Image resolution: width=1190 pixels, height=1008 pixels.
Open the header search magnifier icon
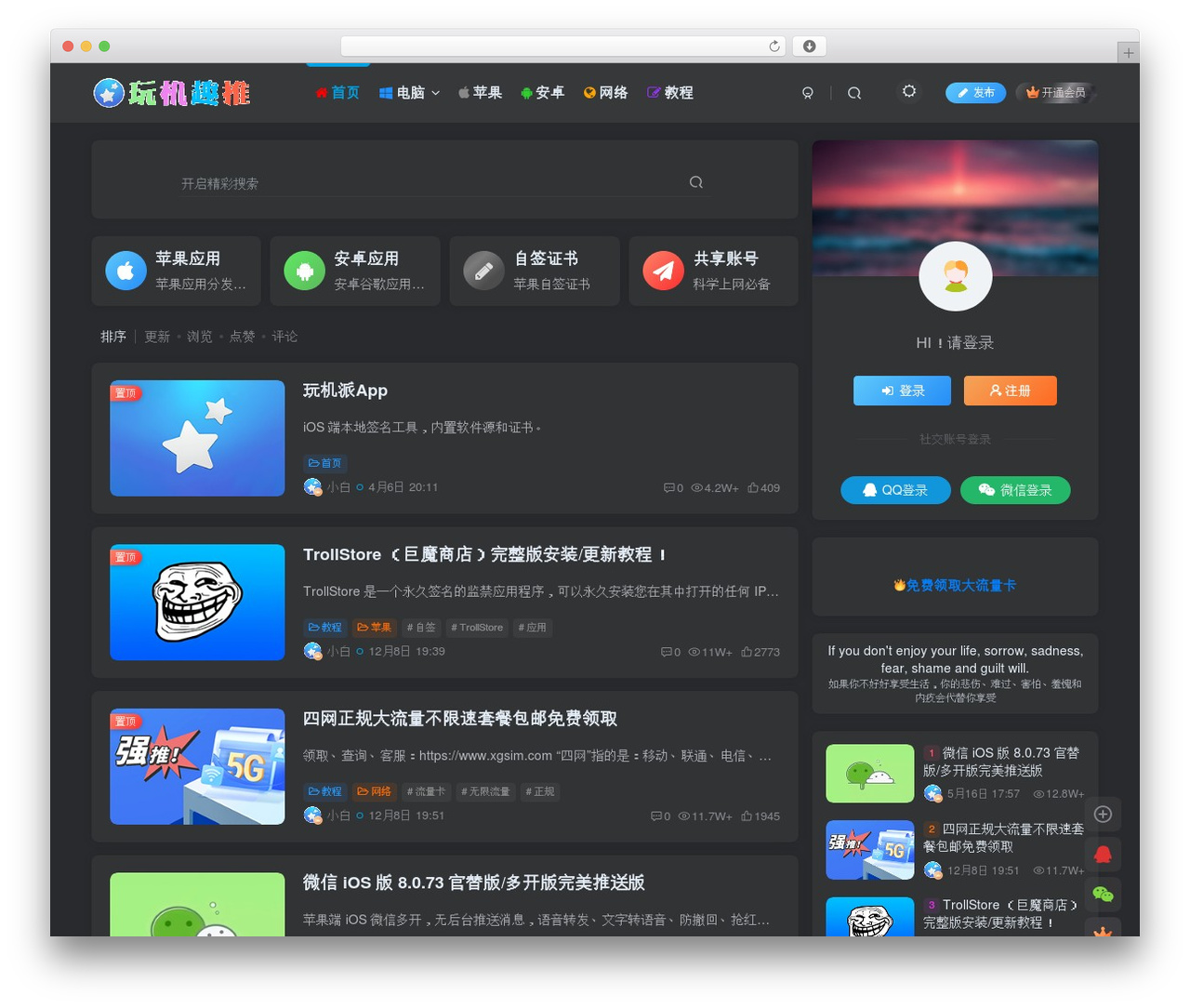coord(854,93)
